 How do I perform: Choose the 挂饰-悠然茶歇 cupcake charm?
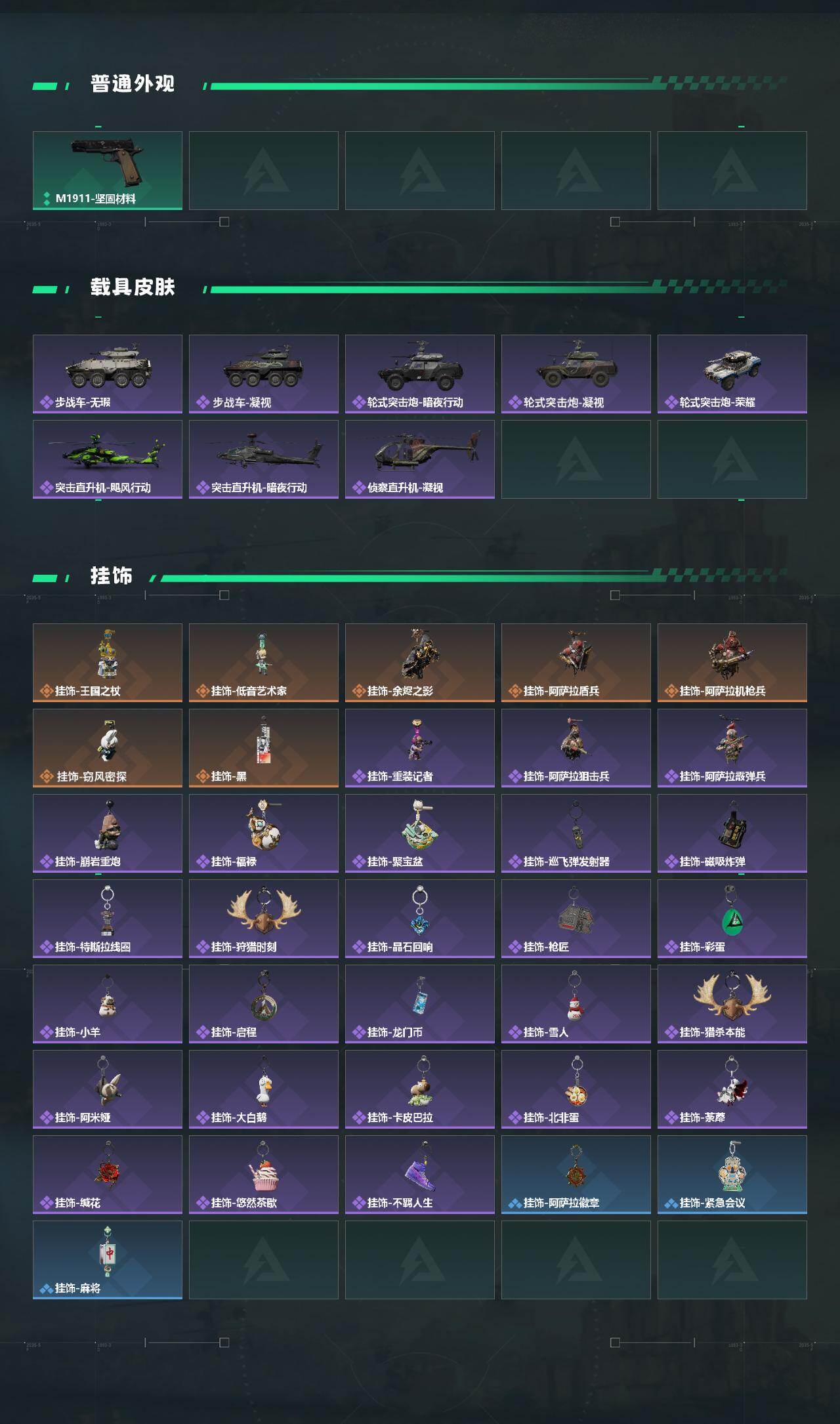click(x=264, y=1175)
